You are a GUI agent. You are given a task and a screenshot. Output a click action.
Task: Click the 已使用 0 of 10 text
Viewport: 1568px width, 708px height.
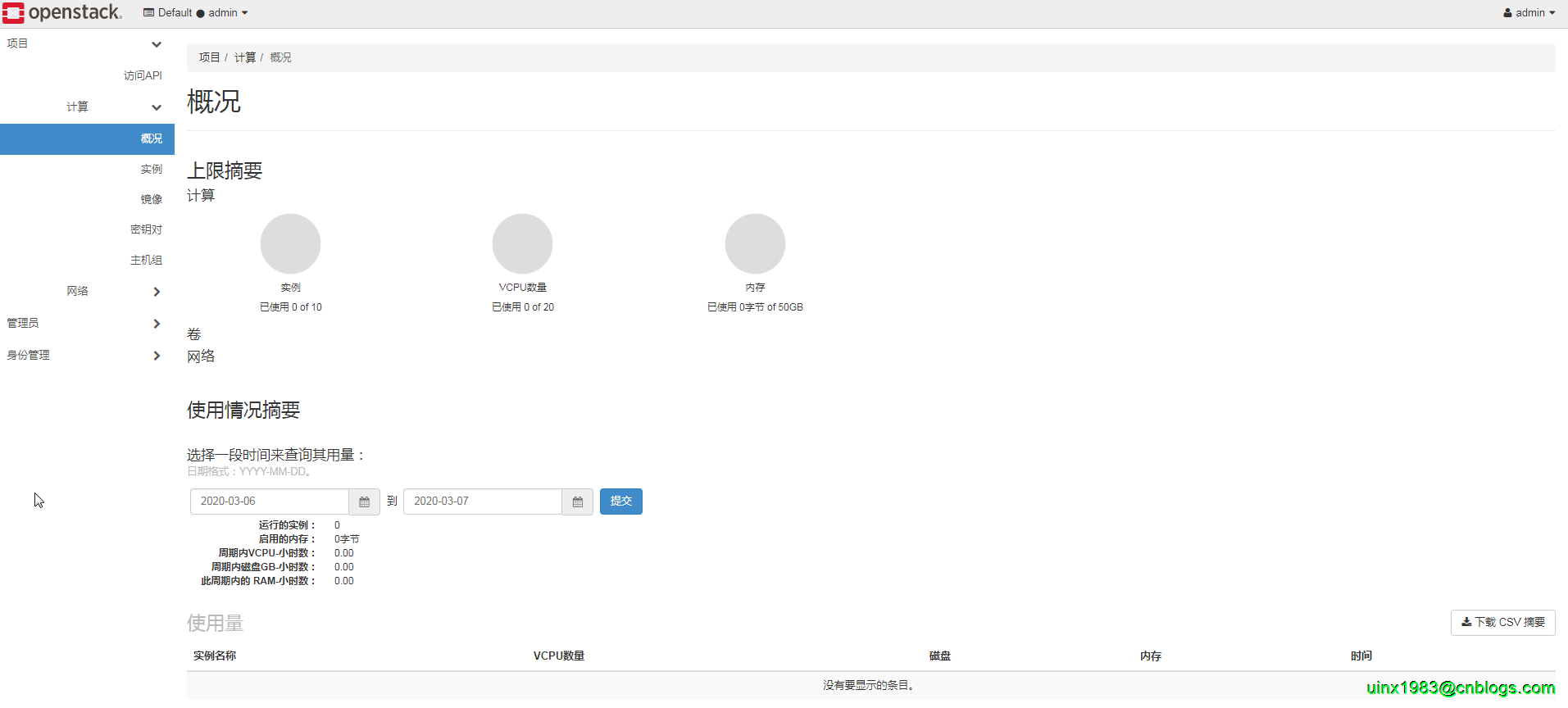point(291,307)
